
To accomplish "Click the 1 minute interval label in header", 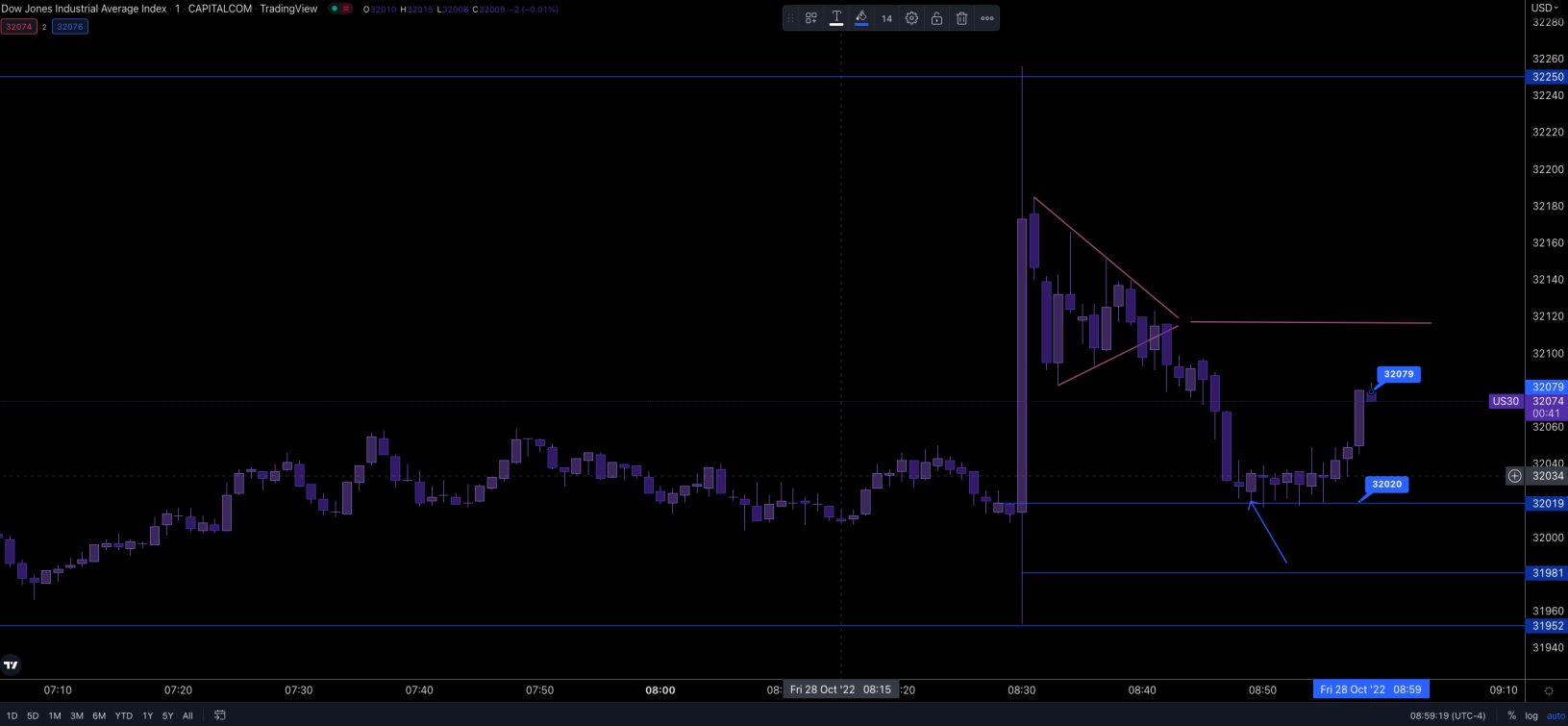I will tap(177, 9).
